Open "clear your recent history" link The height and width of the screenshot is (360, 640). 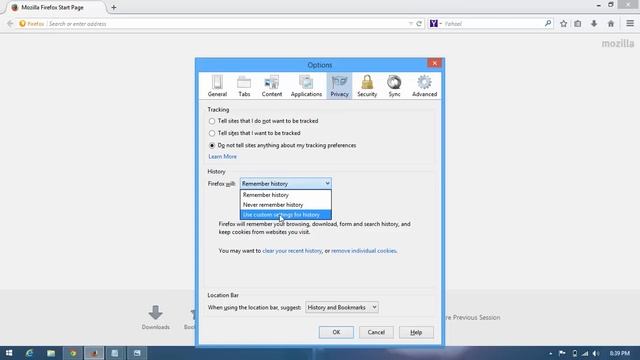(x=292, y=251)
